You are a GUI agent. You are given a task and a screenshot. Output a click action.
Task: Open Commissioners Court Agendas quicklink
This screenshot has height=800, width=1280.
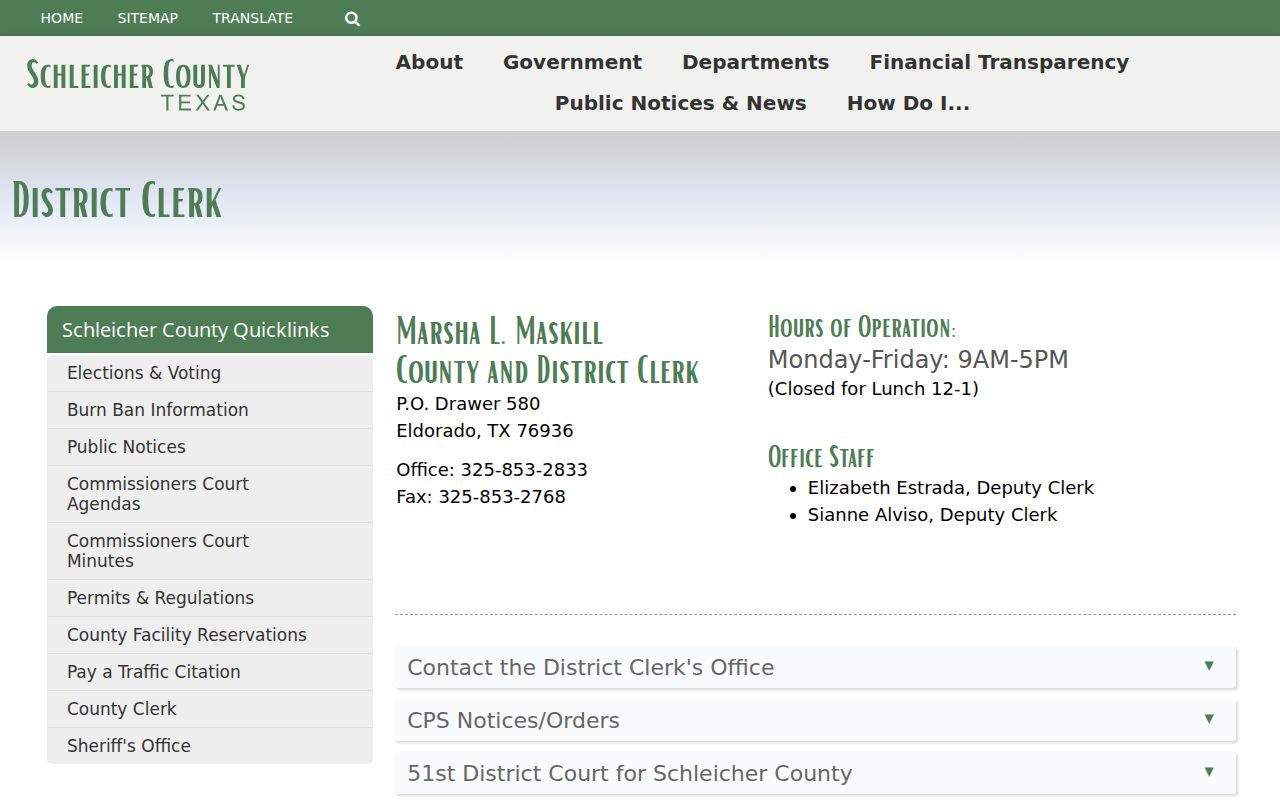coord(210,494)
